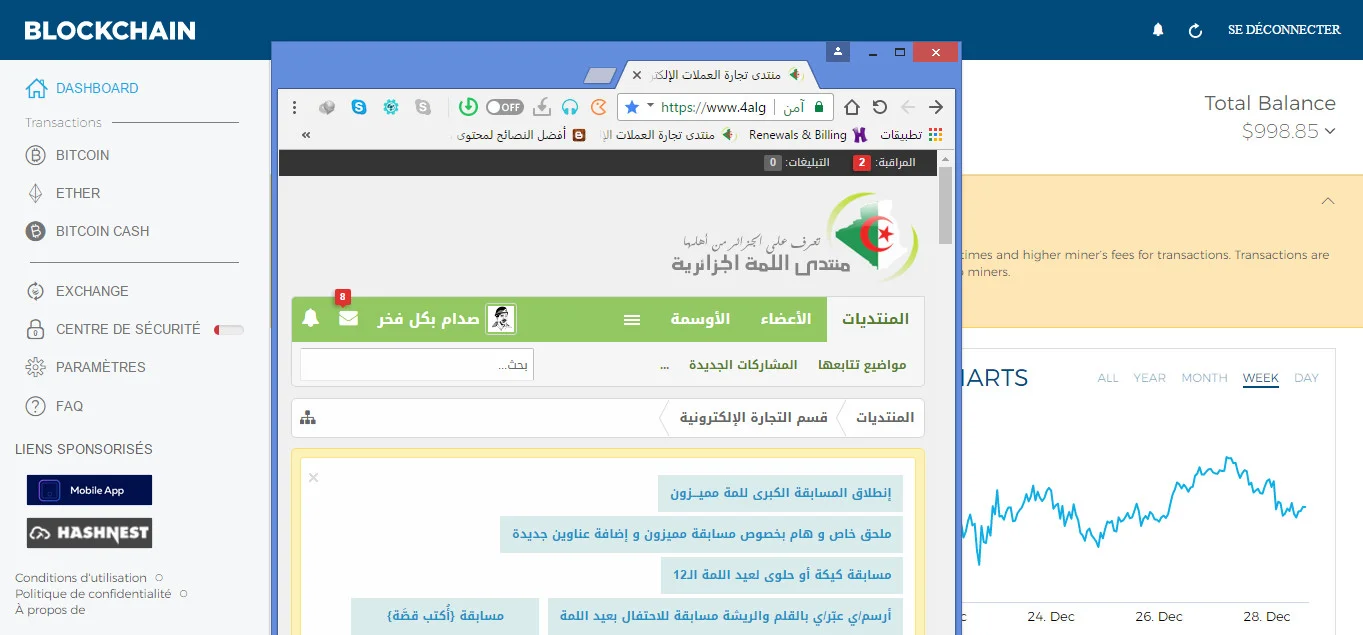Collapse the yellow notice banner with chevron
The width and height of the screenshot is (1363, 635).
point(1327,201)
